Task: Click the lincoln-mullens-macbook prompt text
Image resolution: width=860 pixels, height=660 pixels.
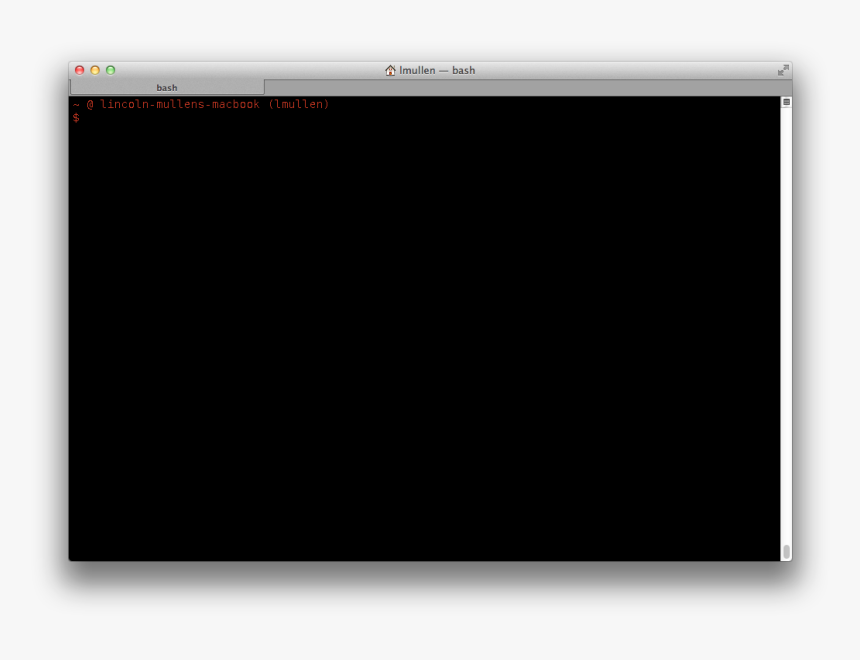Action: [180, 104]
